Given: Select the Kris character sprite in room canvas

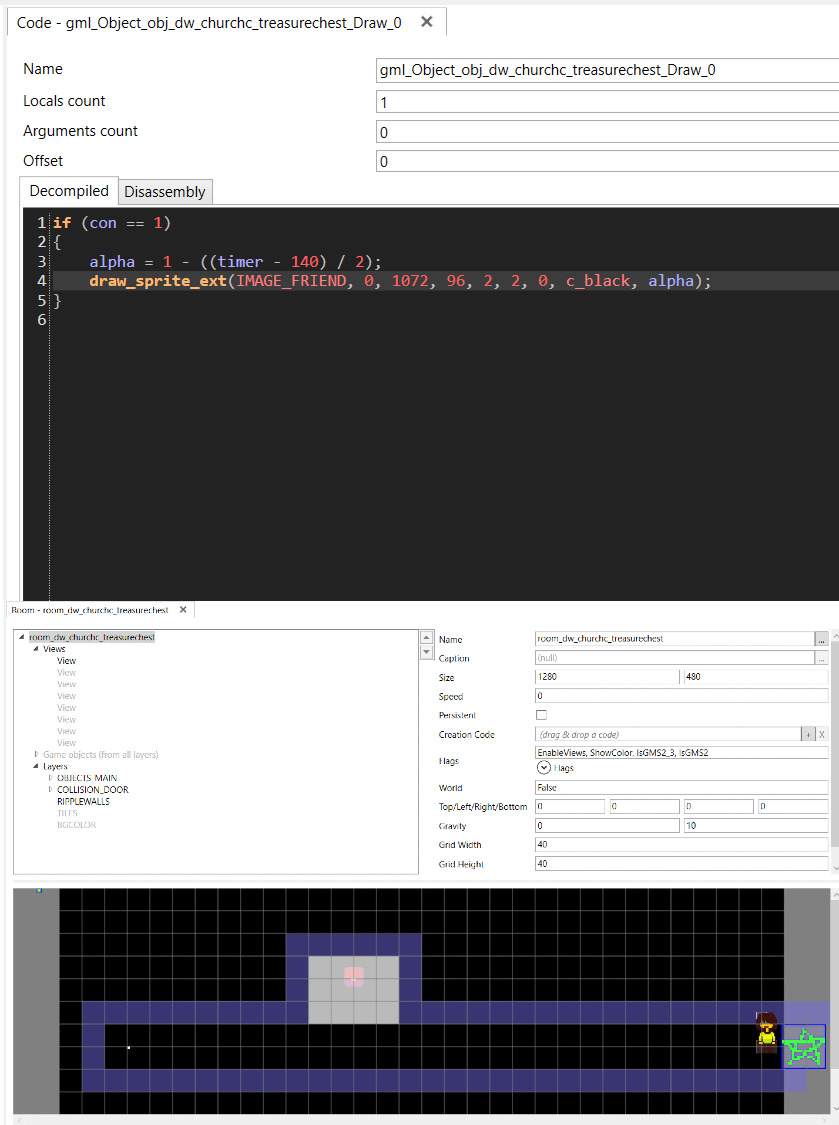Looking at the screenshot, I should [x=767, y=1032].
